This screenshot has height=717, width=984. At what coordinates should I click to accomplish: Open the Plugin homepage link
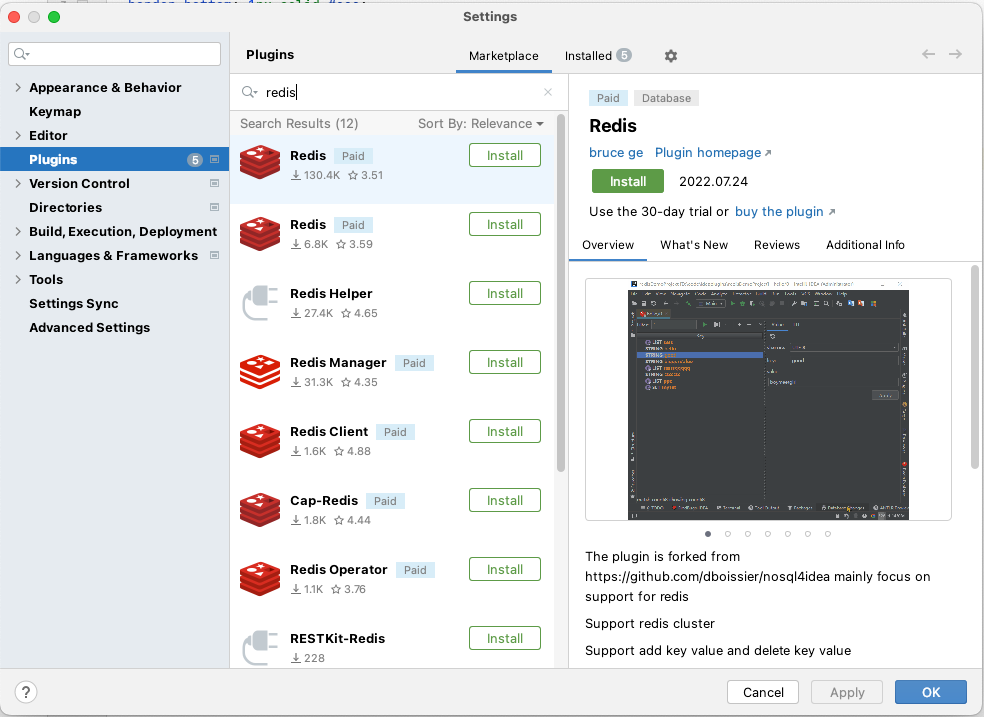coord(713,152)
